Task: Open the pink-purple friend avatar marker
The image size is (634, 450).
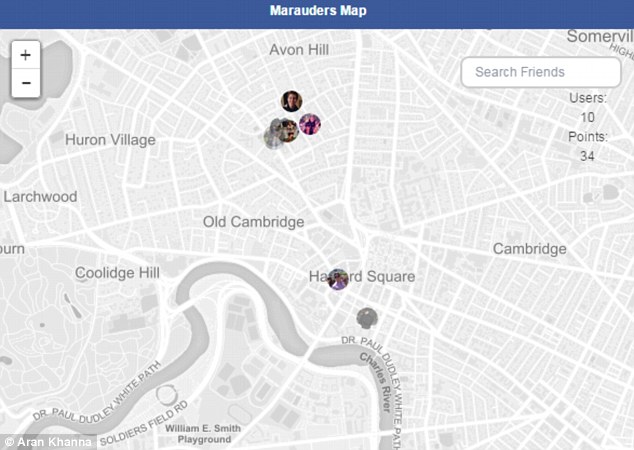Action: tap(310, 124)
